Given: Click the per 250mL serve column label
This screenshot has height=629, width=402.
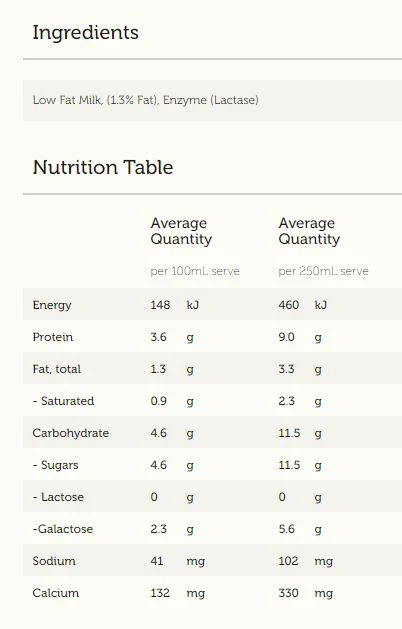Looking at the screenshot, I should pos(323,271).
